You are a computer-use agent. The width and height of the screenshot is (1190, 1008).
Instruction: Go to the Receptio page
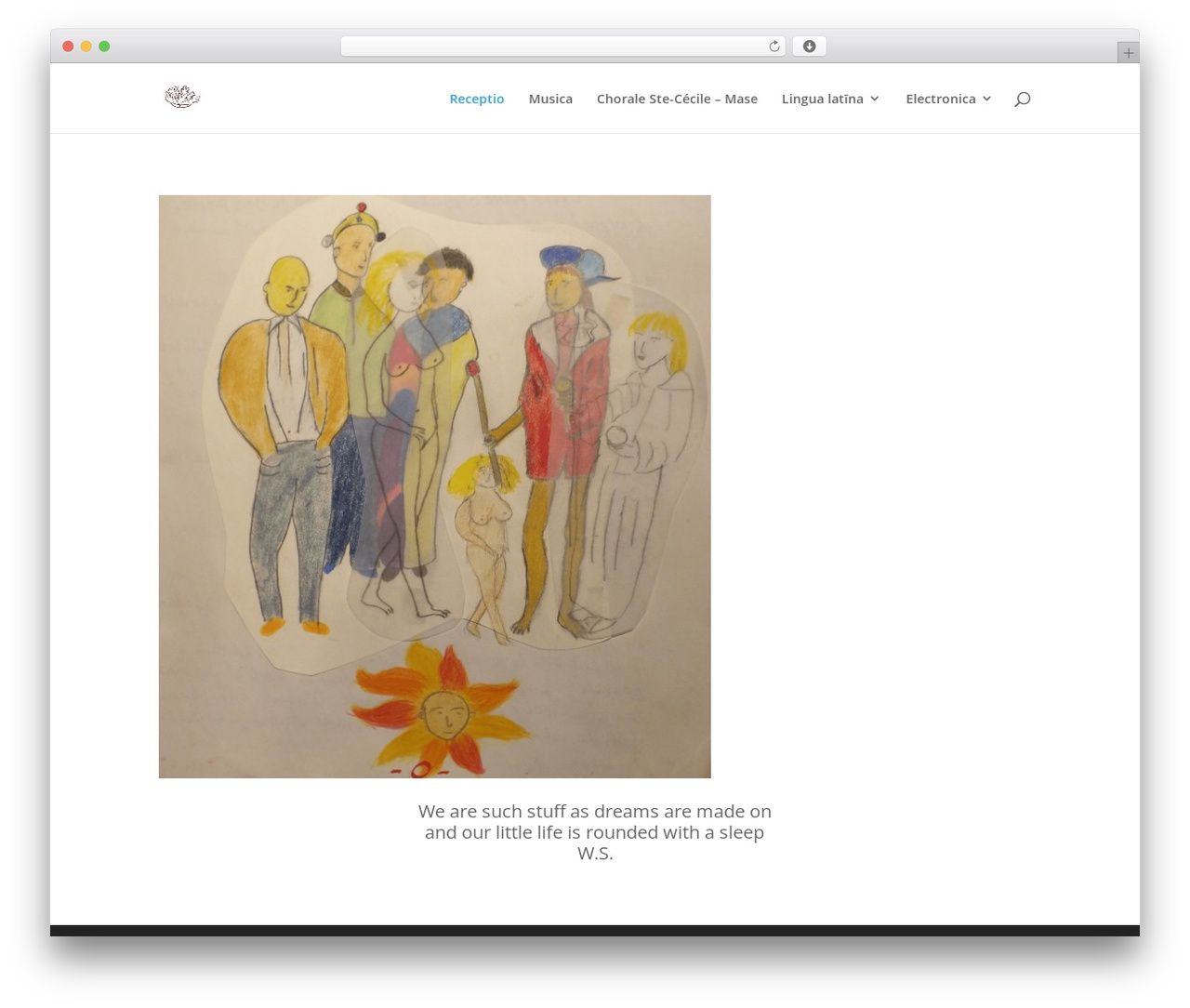477,99
